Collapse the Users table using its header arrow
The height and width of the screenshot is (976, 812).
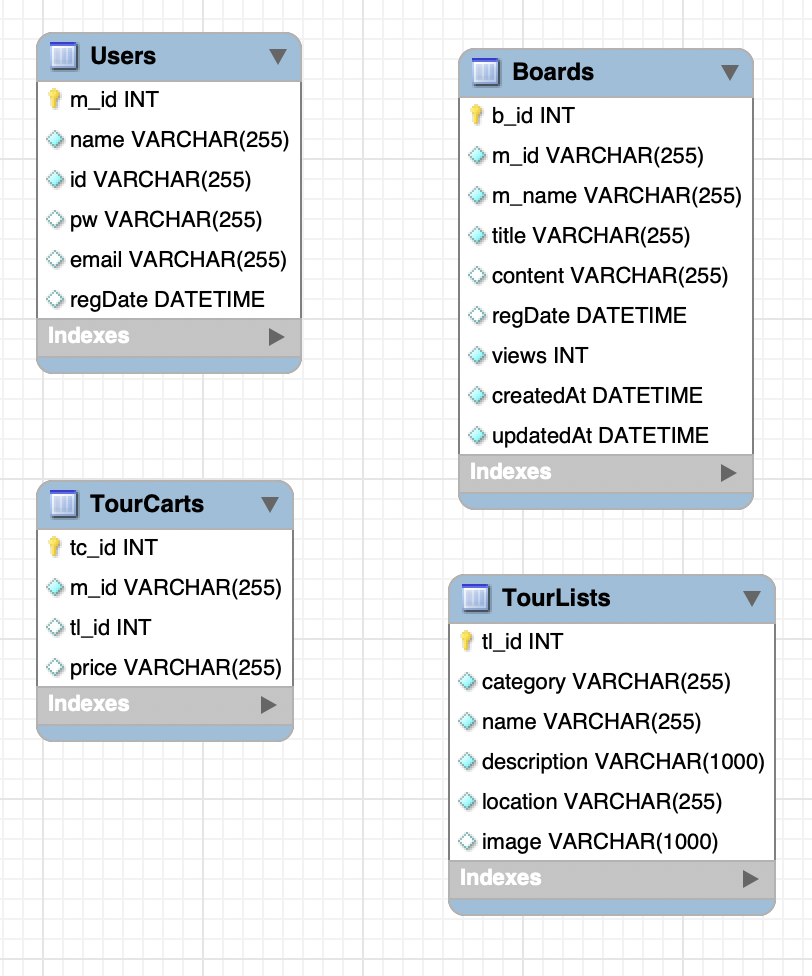[277, 57]
